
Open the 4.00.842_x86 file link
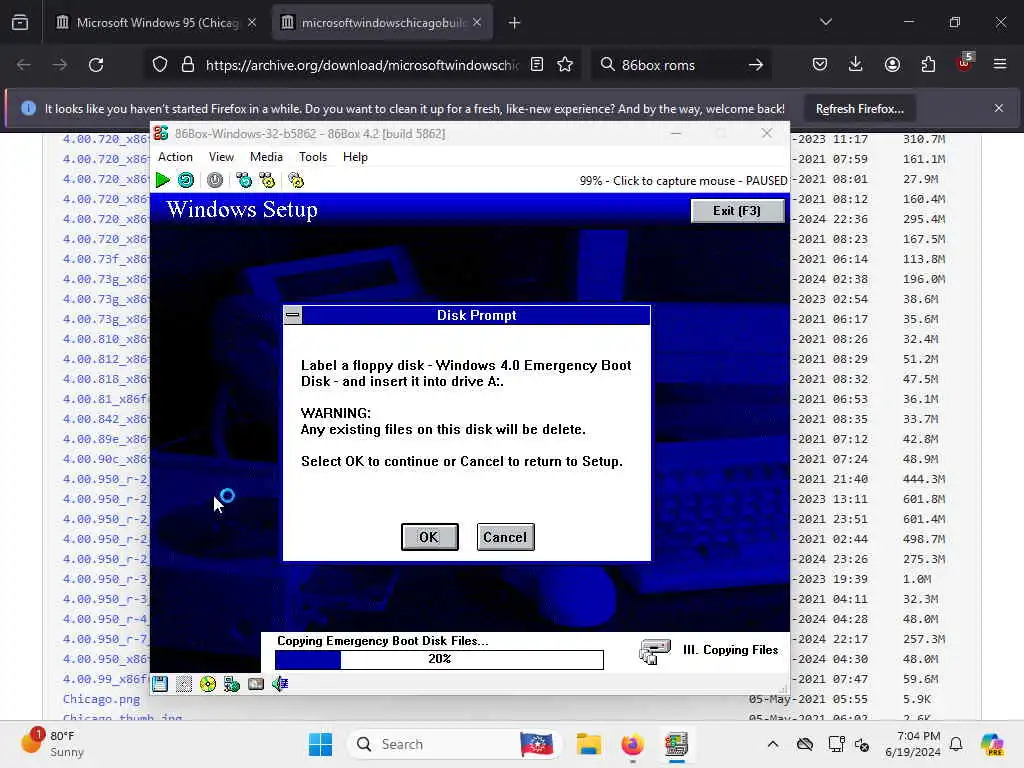click(x=105, y=419)
